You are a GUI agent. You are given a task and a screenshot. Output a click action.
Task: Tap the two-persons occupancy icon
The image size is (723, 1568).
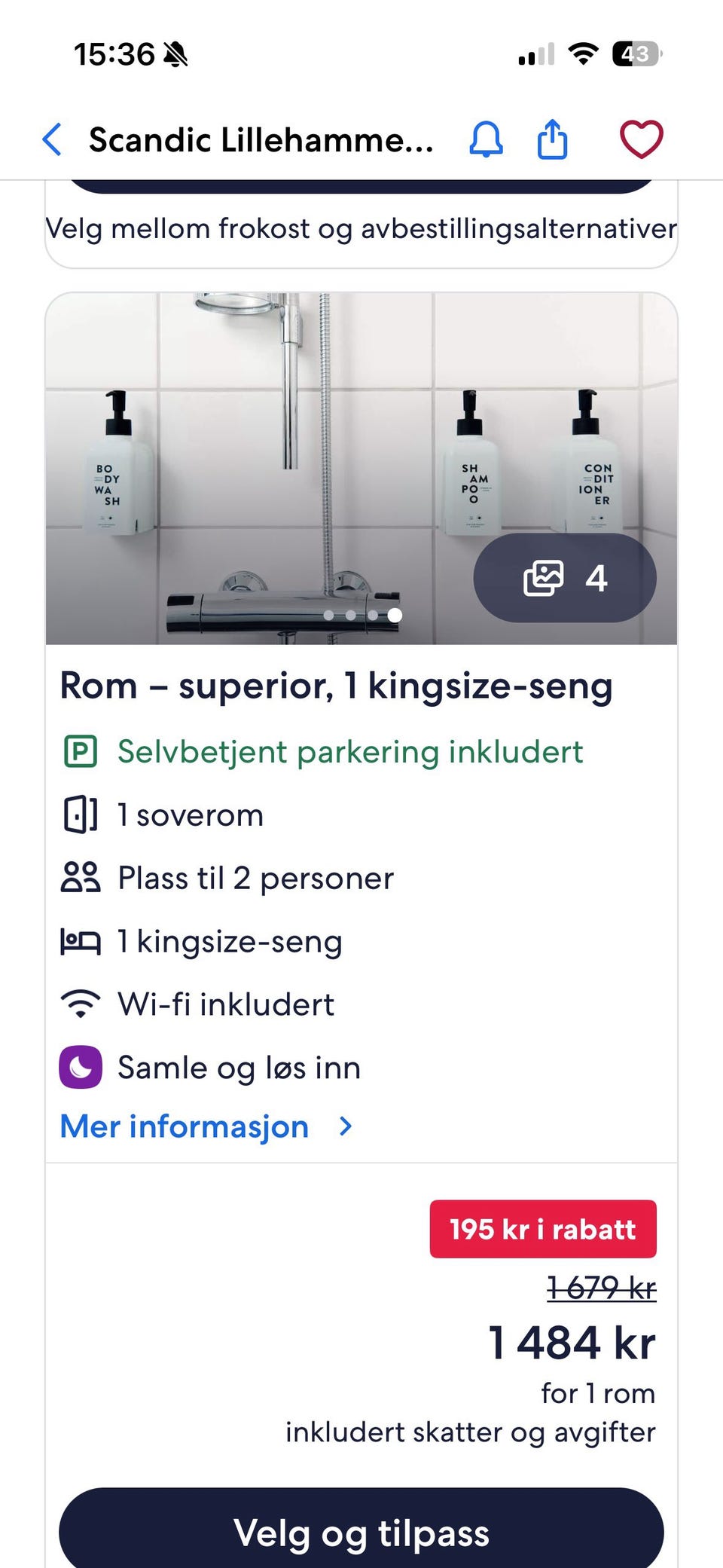pyautogui.click(x=81, y=878)
